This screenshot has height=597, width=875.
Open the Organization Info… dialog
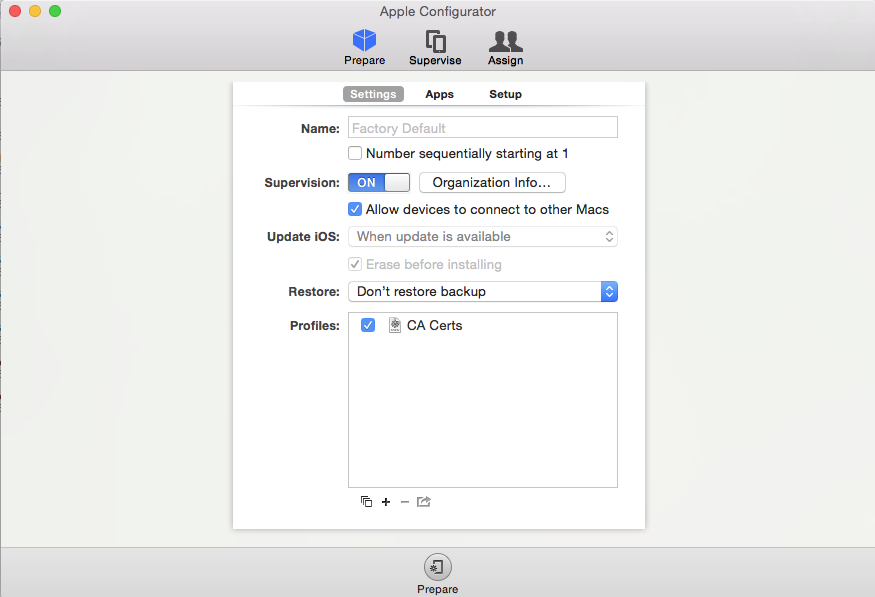click(x=492, y=182)
